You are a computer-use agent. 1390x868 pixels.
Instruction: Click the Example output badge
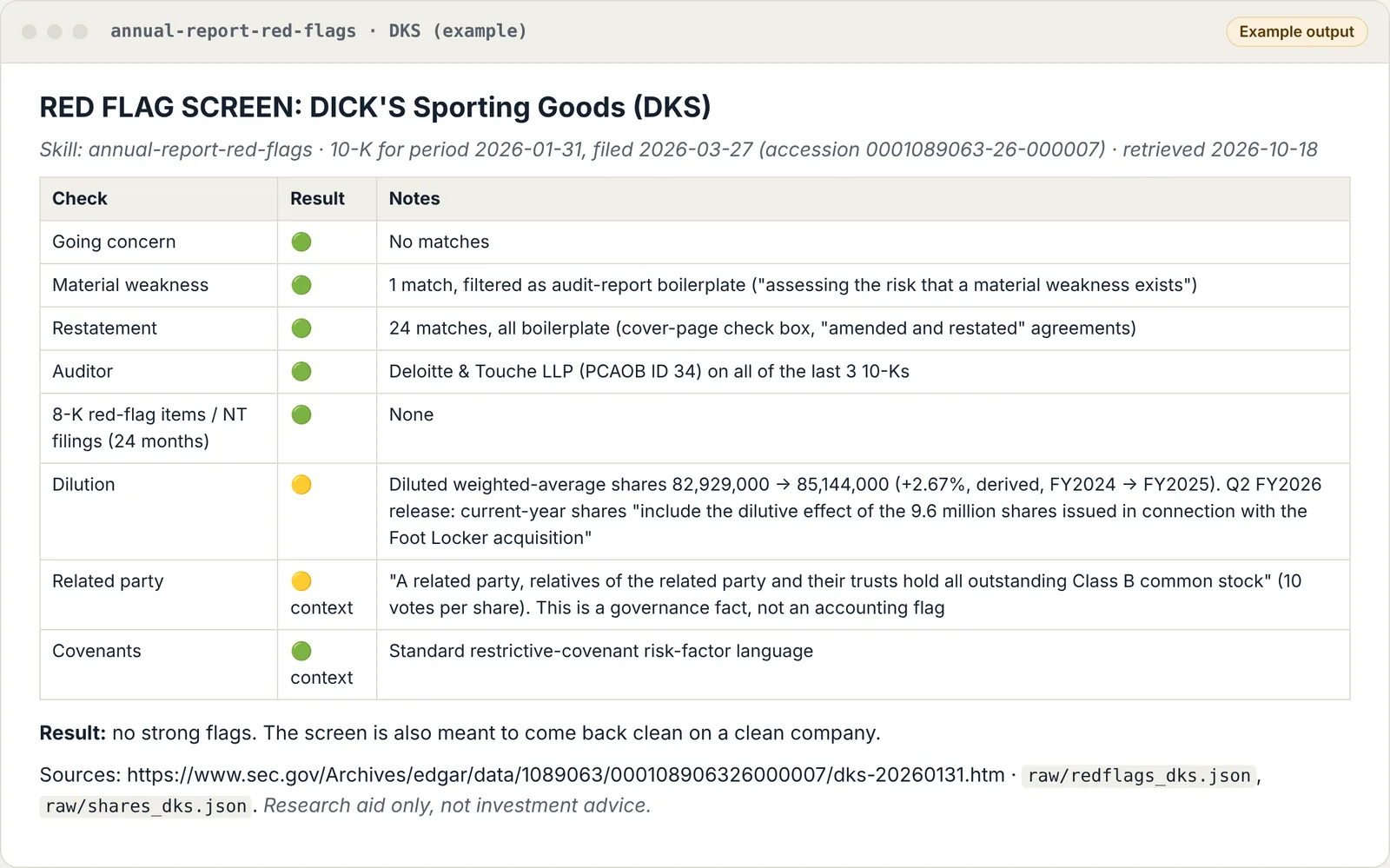pyautogui.click(x=1296, y=31)
